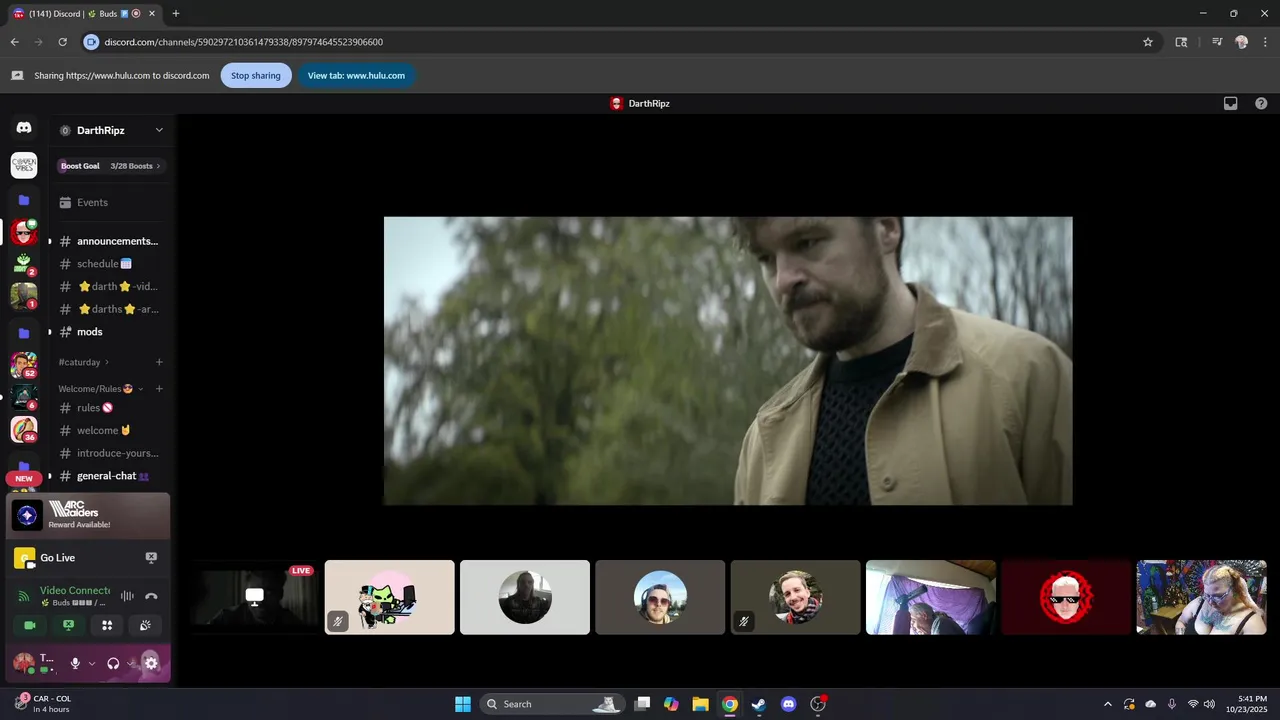
Task: Open a new browser tab
Action: coord(176,13)
